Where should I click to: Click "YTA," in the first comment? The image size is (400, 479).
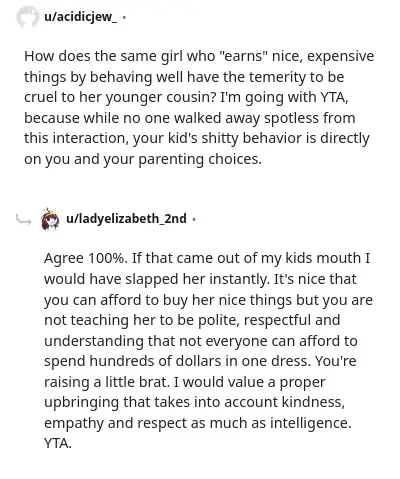[334, 97]
